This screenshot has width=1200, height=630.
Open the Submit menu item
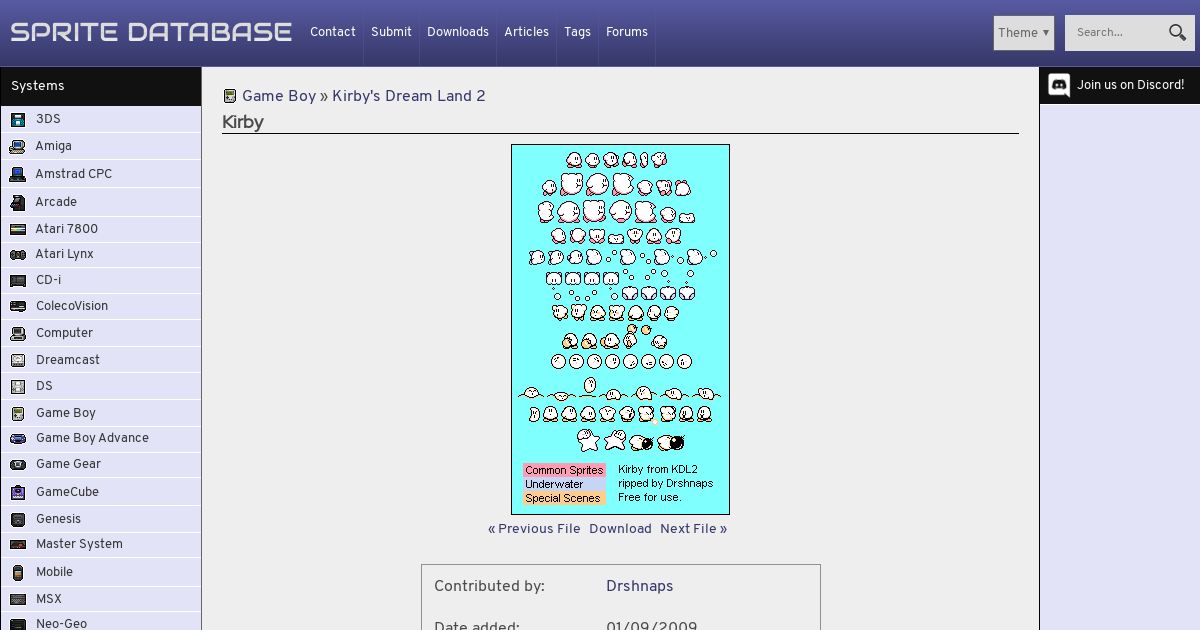click(x=391, y=32)
